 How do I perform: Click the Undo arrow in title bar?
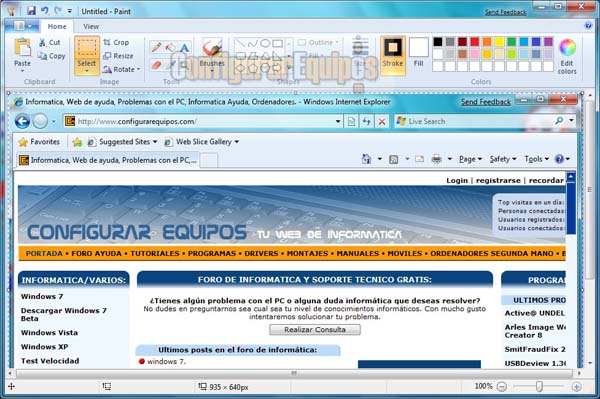pyautogui.click(x=45, y=11)
